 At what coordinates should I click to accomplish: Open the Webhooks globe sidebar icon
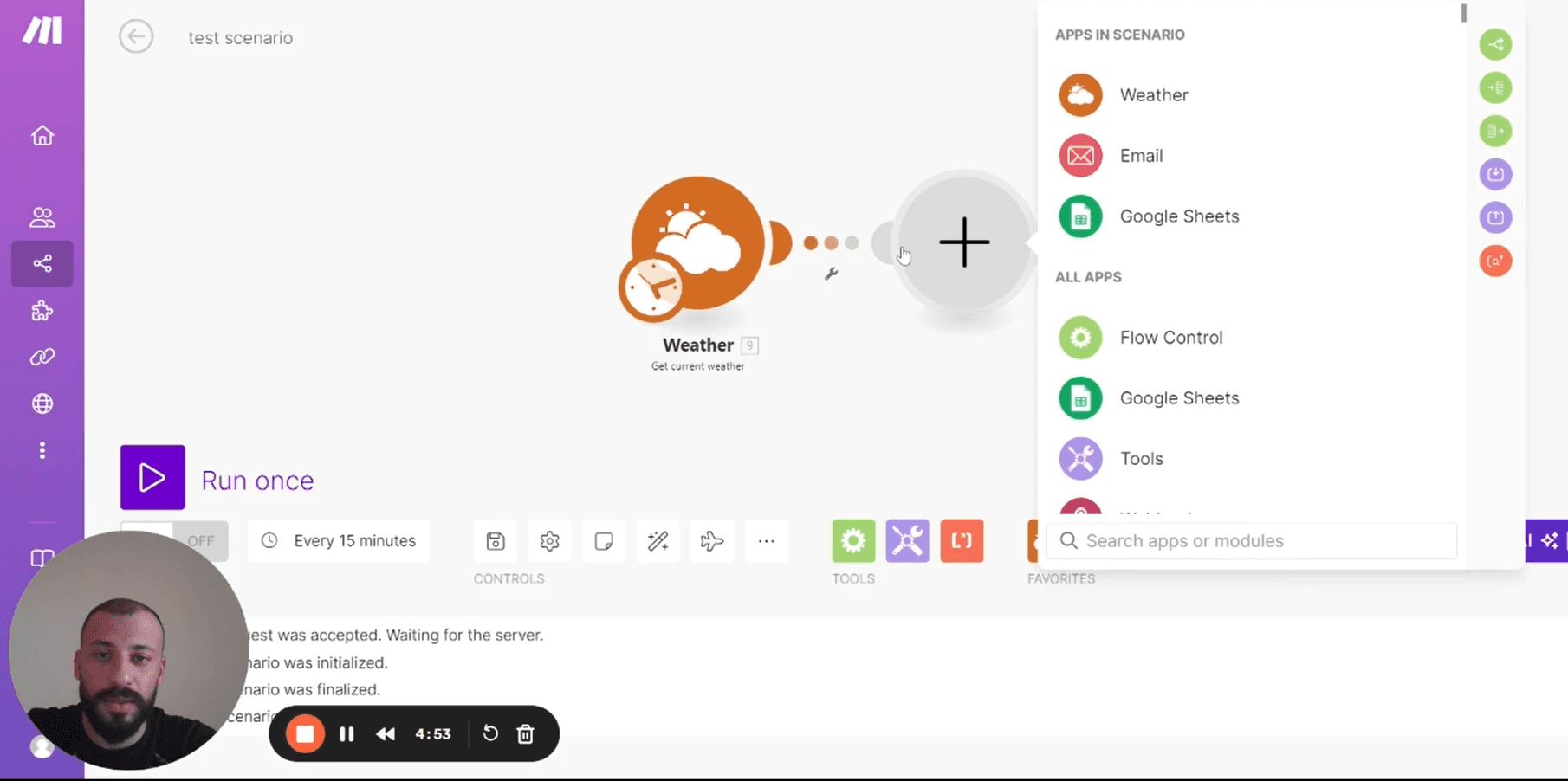(x=42, y=403)
